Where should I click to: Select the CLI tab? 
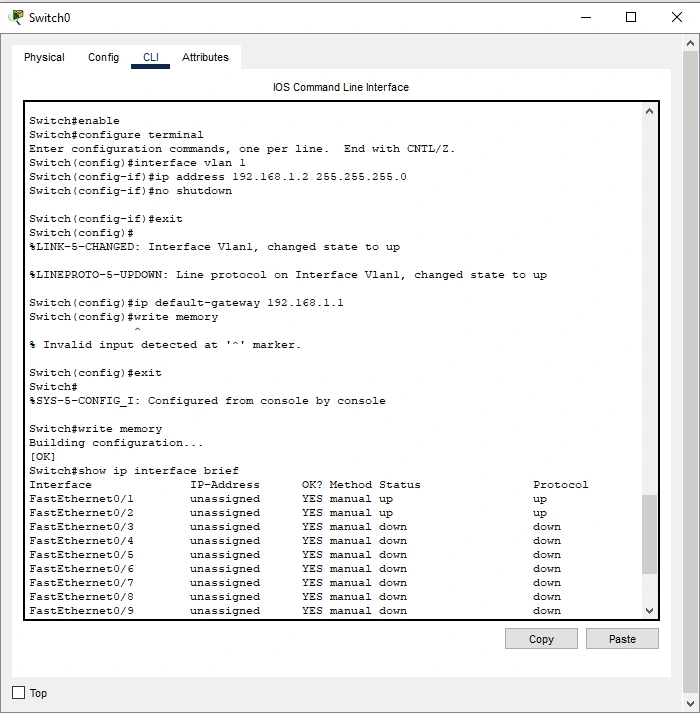(x=151, y=57)
